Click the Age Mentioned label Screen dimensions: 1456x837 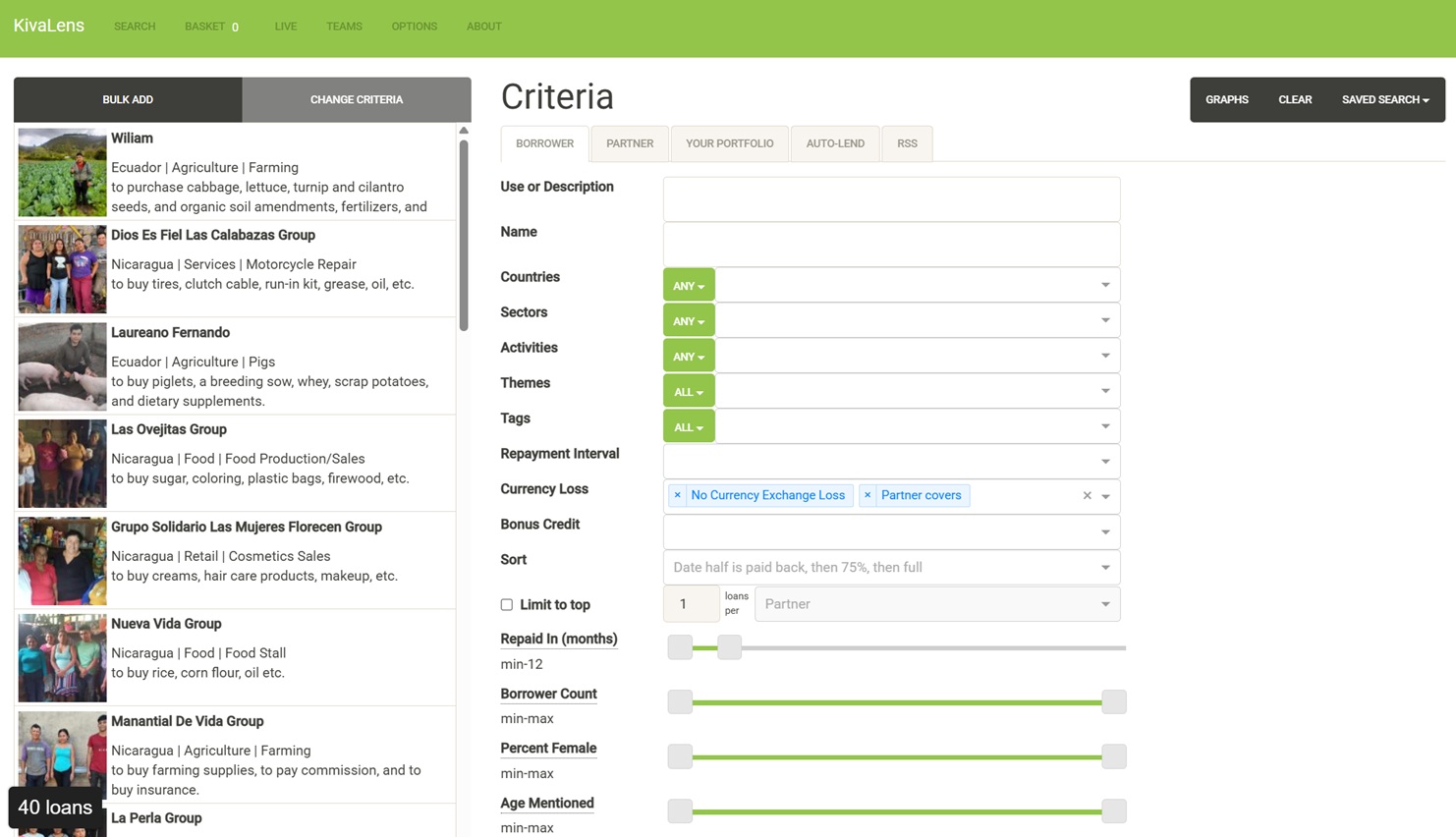(x=547, y=804)
